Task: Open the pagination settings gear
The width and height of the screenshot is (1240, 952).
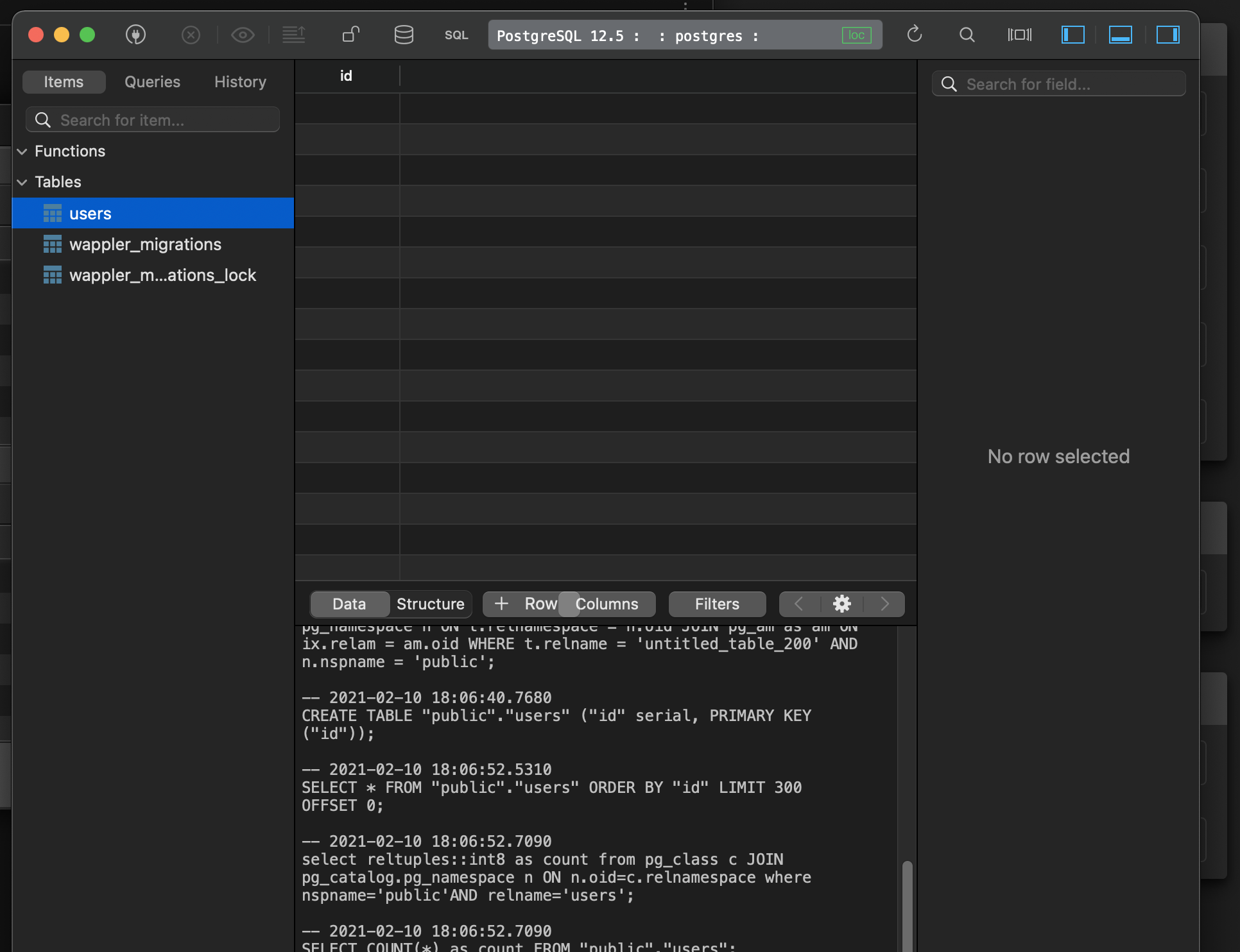Action: 841,604
